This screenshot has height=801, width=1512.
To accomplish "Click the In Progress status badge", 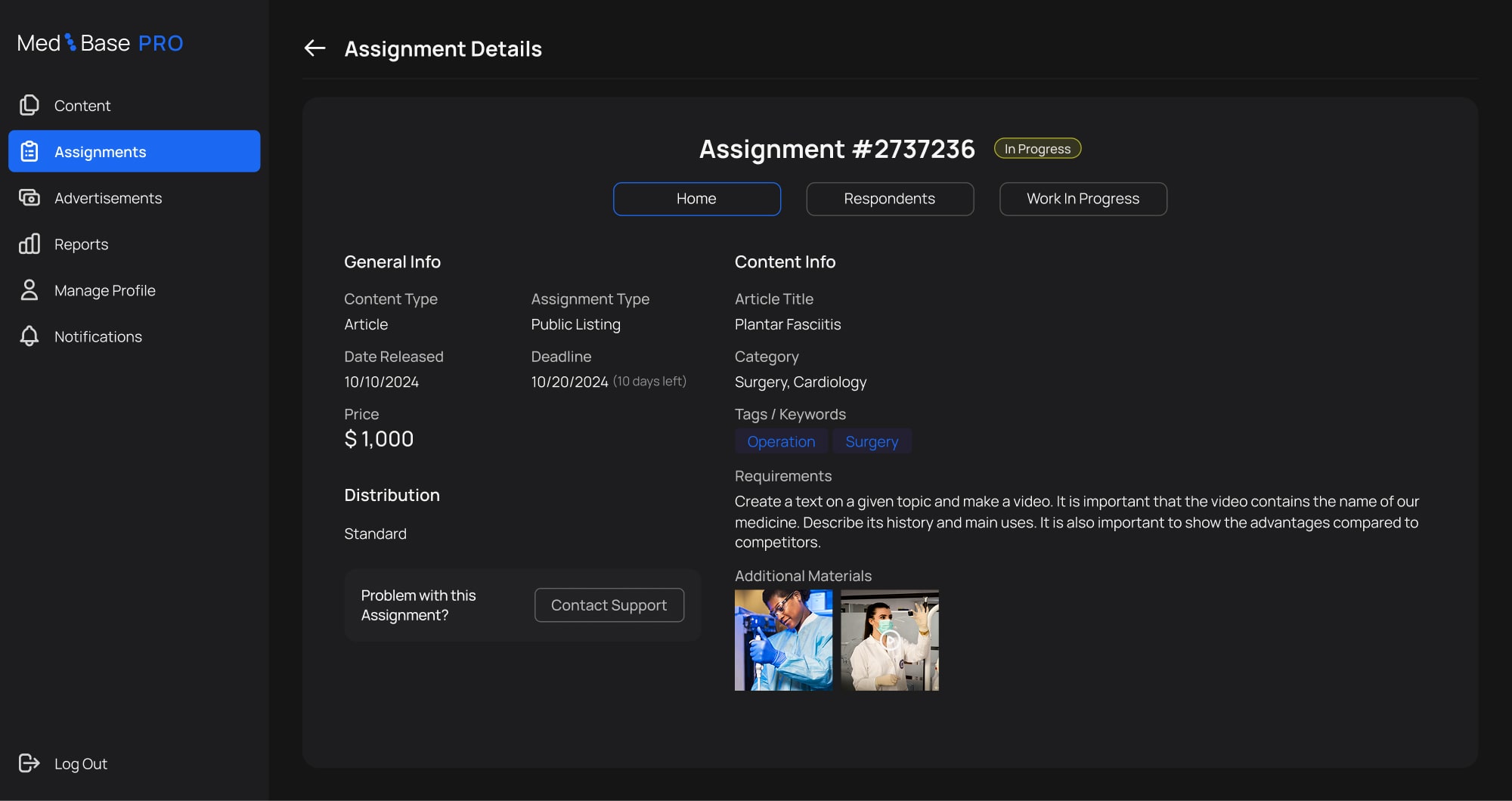I will (1037, 149).
